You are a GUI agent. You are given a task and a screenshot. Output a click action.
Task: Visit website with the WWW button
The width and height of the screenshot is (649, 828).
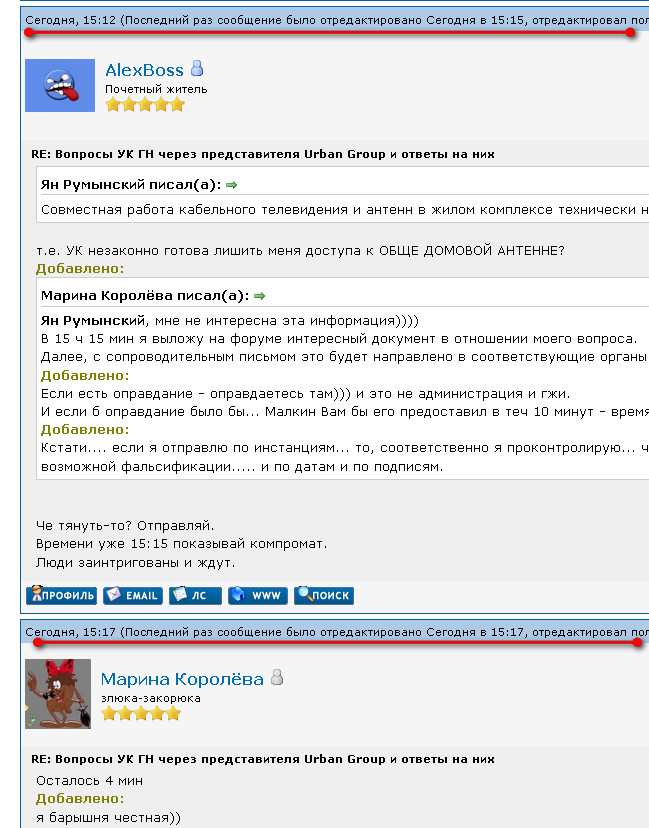tap(258, 596)
